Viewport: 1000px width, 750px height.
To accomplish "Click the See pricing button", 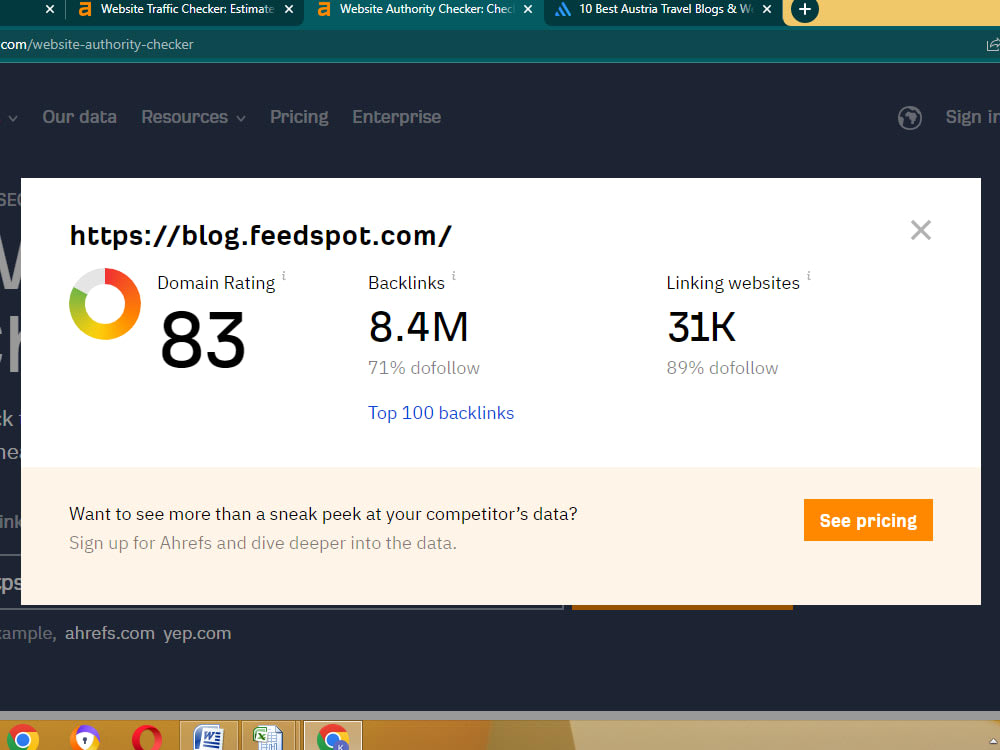I will [x=868, y=520].
